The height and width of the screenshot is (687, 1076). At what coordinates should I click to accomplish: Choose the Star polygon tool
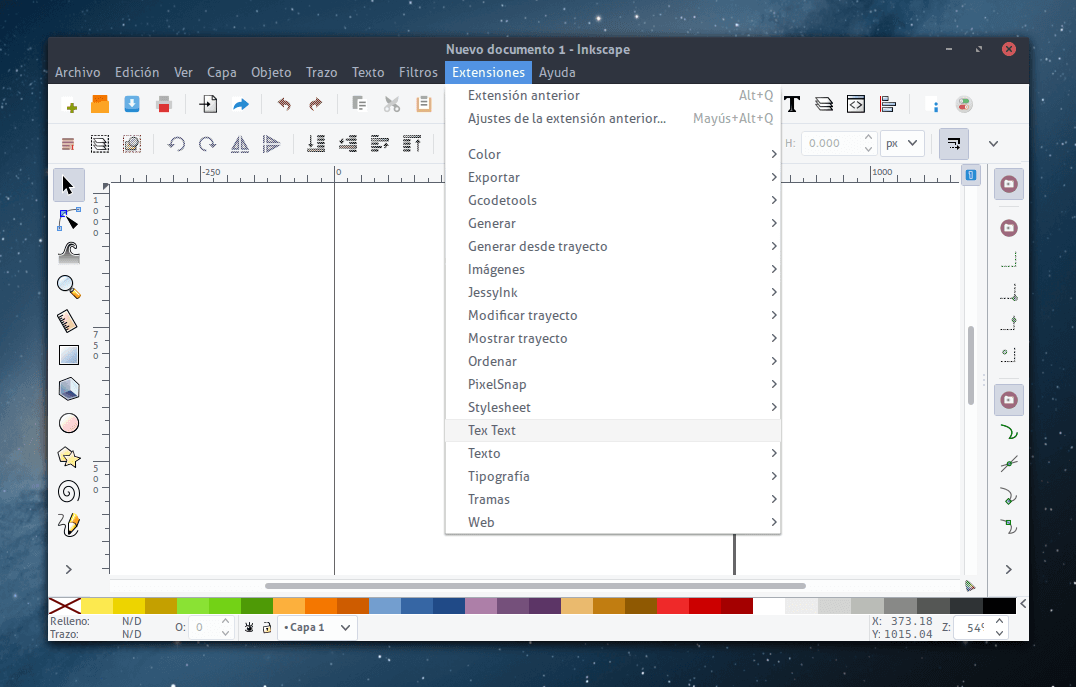coord(68,457)
